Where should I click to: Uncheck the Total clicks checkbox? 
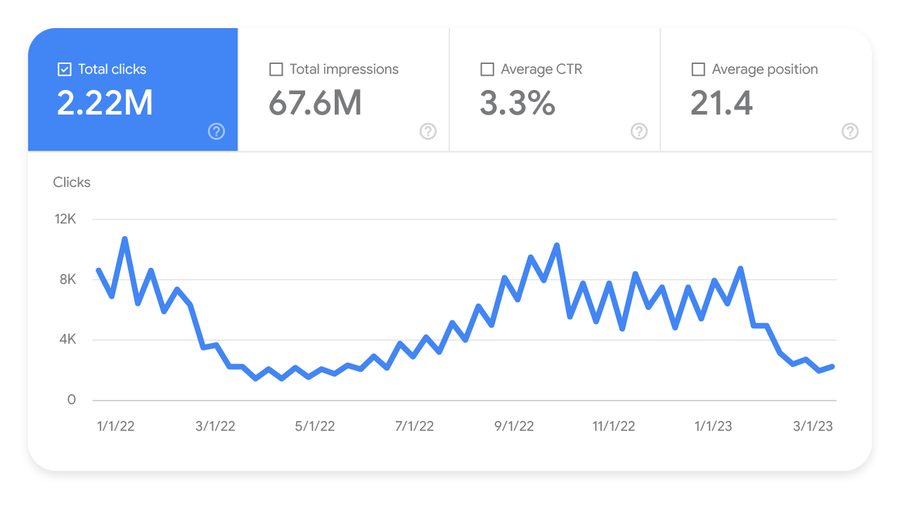pos(64,69)
